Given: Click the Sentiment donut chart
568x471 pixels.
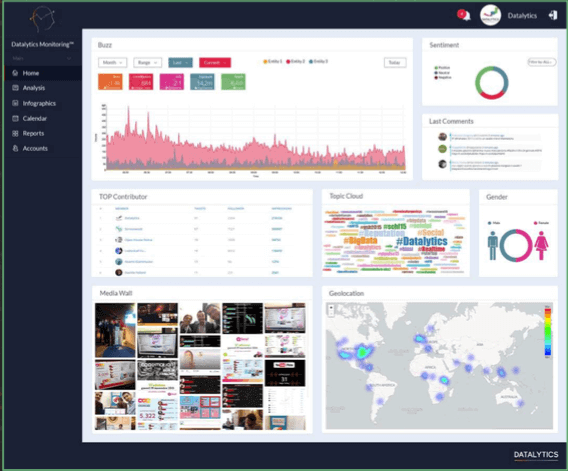Looking at the screenshot, I should [492, 83].
